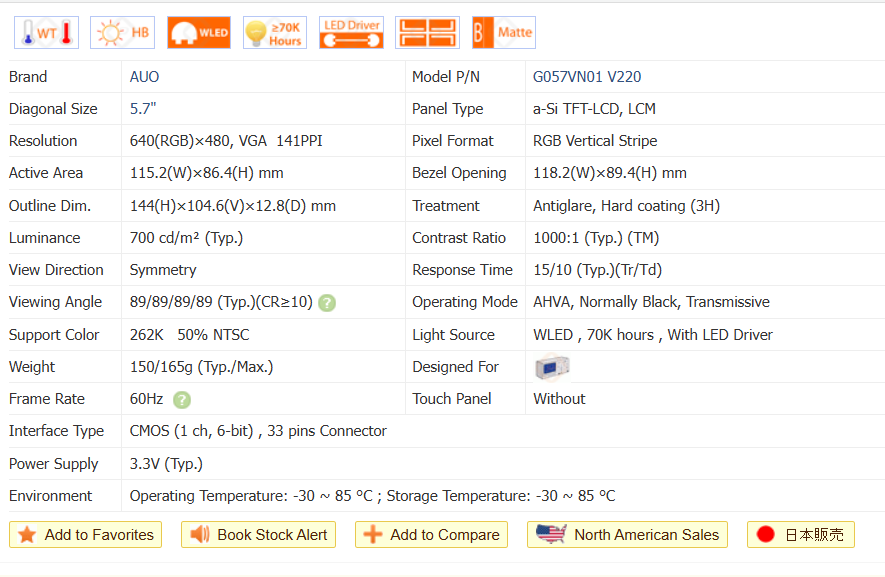Screen dimensions: 885x577
Task: Click the model number G057VN01 V220
Action: tap(587, 77)
